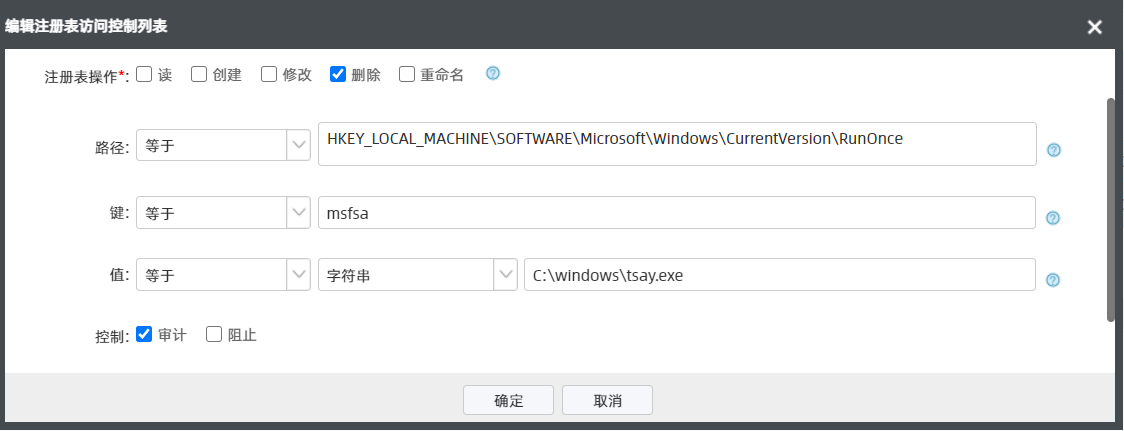Click help icon beside the path field
The image size is (1124, 431).
[x=1053, y=150]
